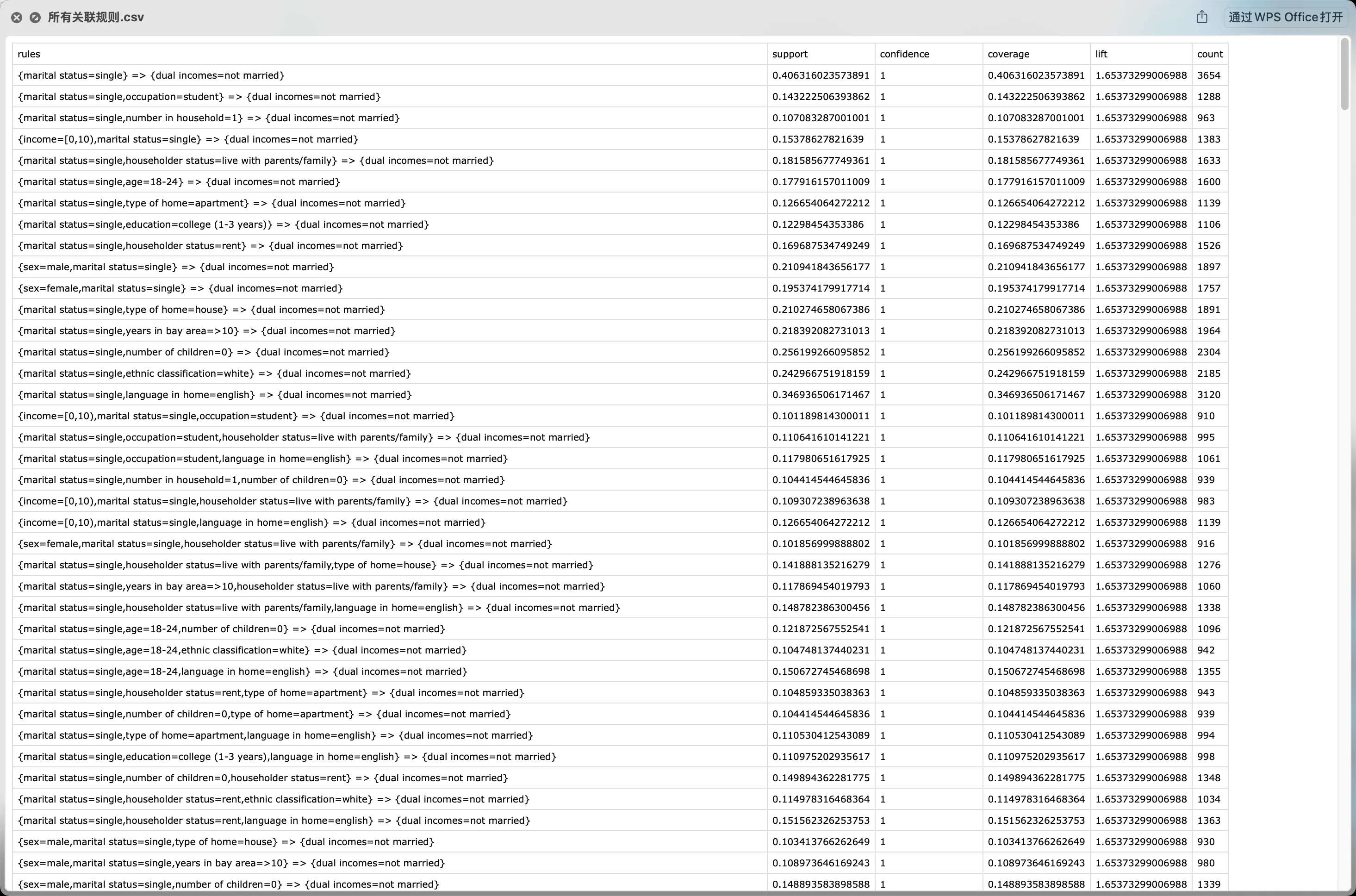Click the file title 所有关联规则.csv
This screenshot has width=1356, height=896.
[x=95, y=17]
